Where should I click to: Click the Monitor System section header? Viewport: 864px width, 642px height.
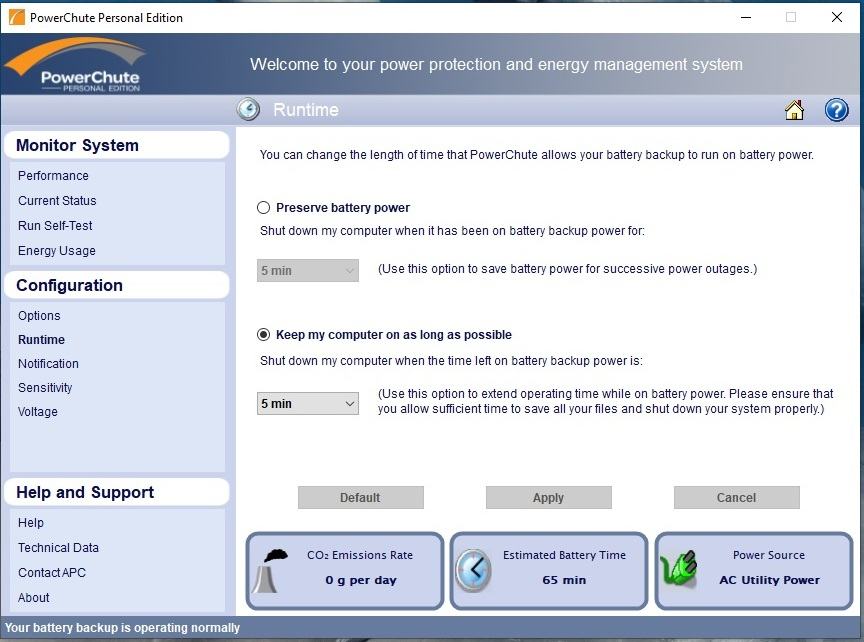coord(116,145)
